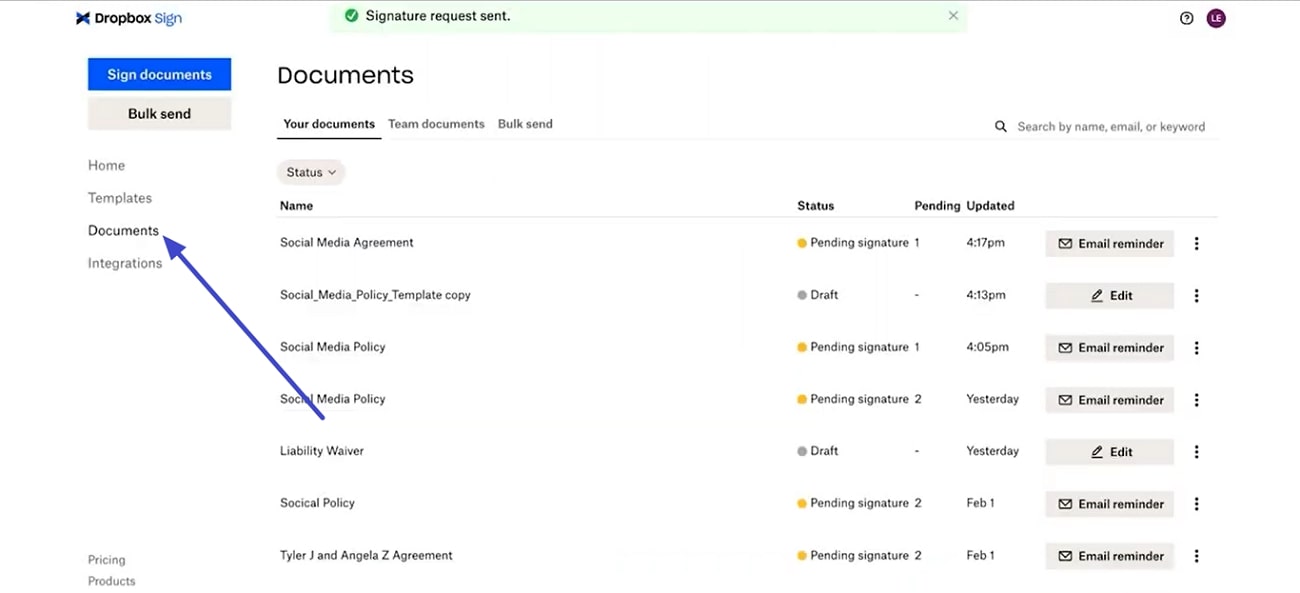
Task: Open kebab menu for Social Media Agreement
Action: [1196, 243]
